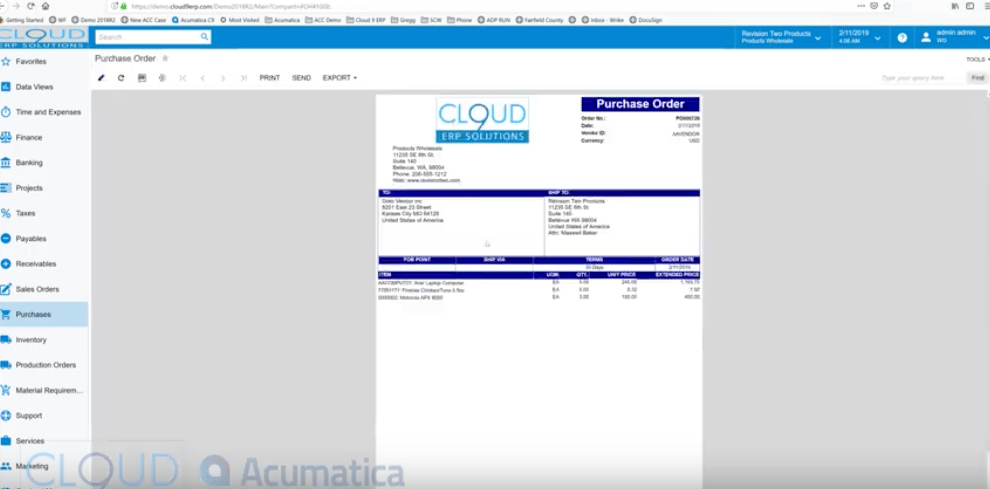Go to next report page

(x=223, y=78)
